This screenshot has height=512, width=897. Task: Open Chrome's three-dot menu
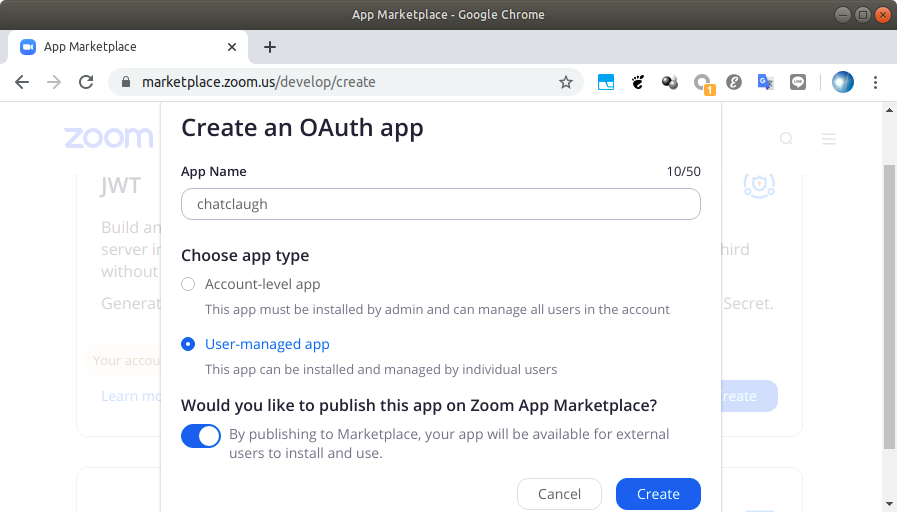click(875, 82)
